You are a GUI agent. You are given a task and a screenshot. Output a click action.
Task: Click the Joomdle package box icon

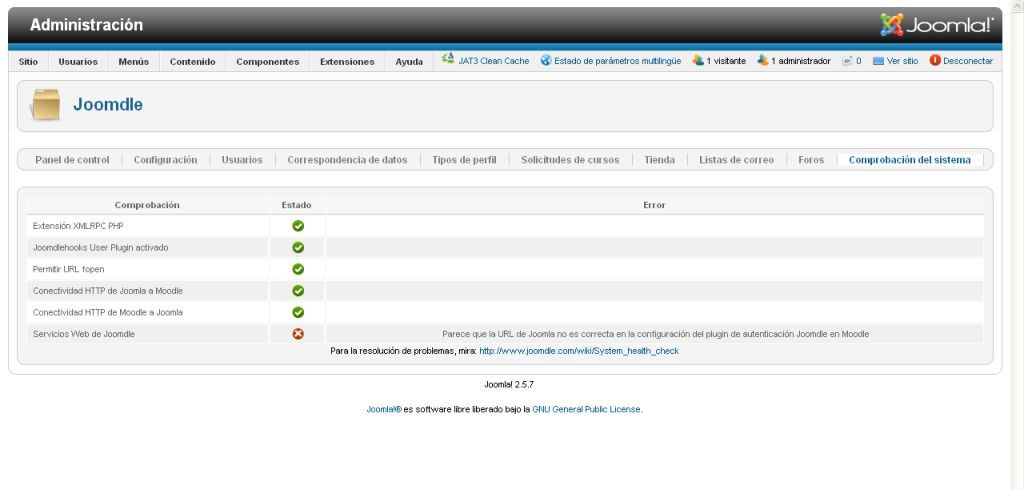(x=46, y=106)
